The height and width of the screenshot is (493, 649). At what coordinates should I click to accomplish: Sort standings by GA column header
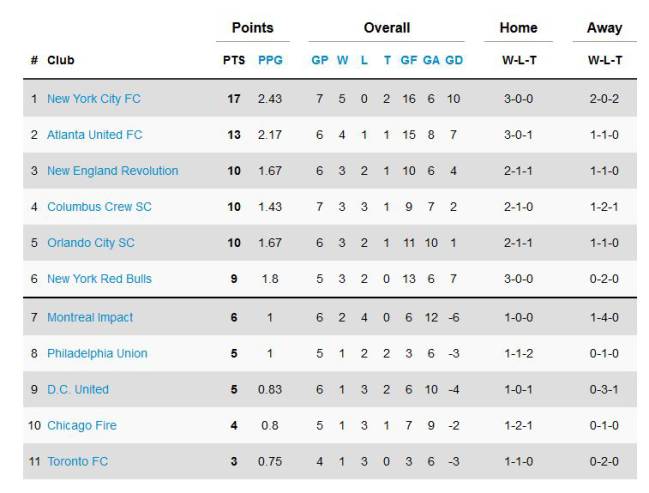coord(431,60)
